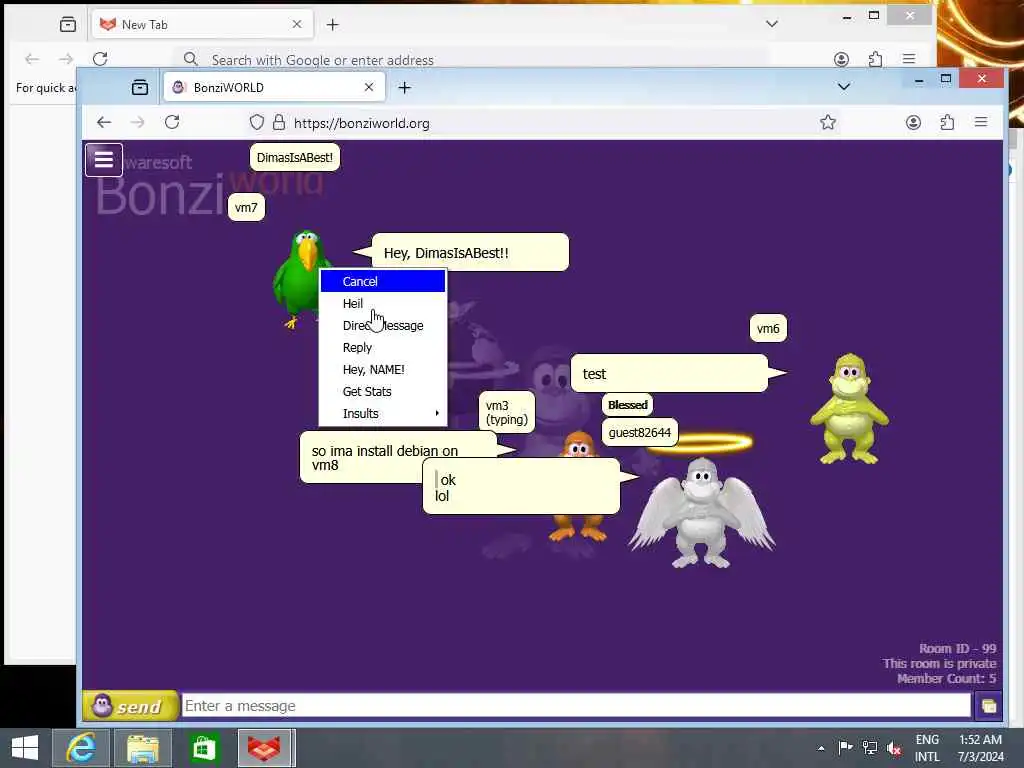
Task: Click the white angel gorilla character
Action: pyautogui.click(x=702, y=513)
